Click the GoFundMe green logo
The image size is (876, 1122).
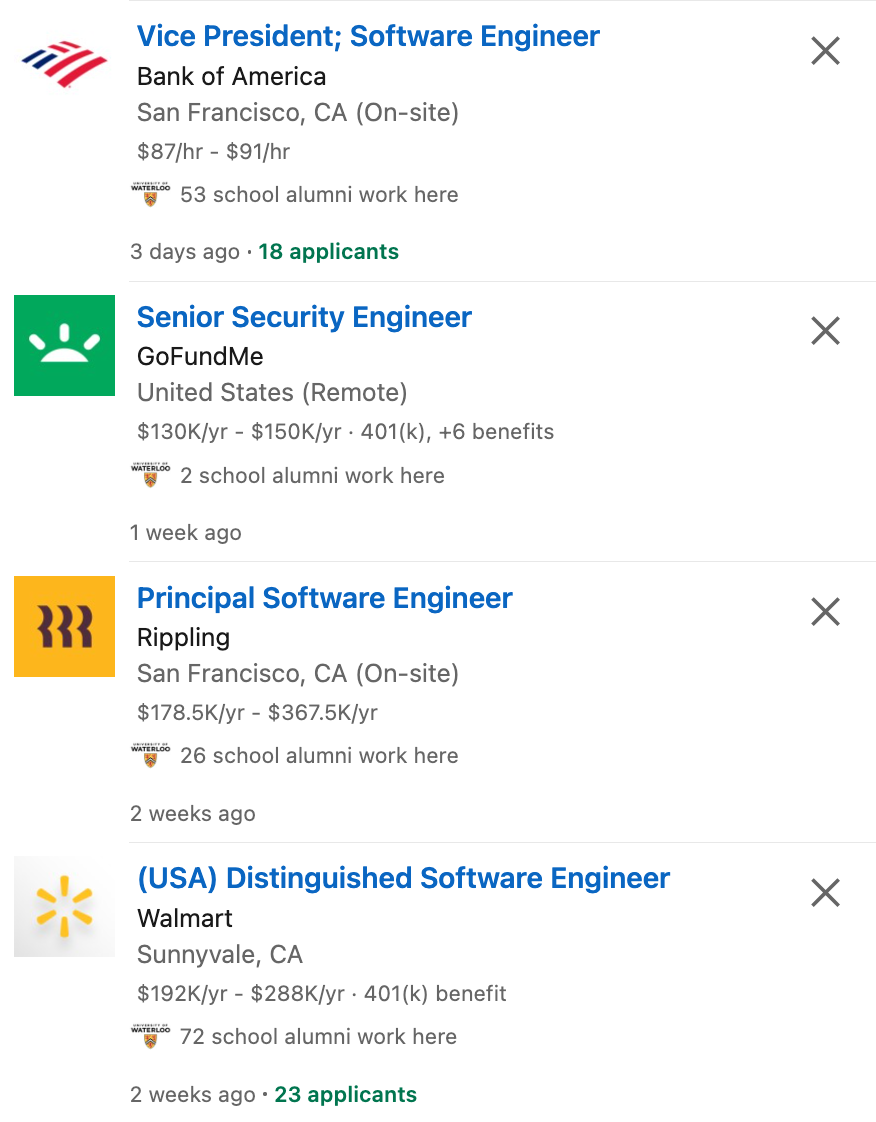[x=64, y=345]
